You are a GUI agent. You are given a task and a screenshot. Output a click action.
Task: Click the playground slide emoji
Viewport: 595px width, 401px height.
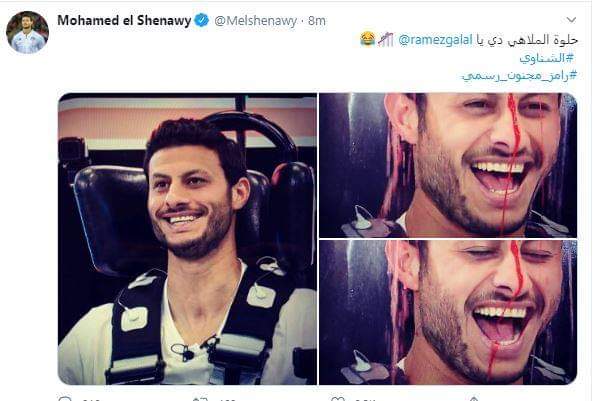386,39
